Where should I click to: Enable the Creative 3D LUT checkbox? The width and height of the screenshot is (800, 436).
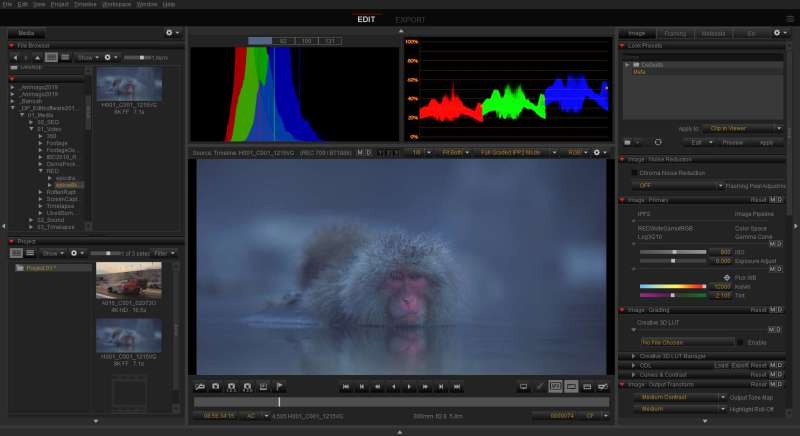(x=740, y=342)
